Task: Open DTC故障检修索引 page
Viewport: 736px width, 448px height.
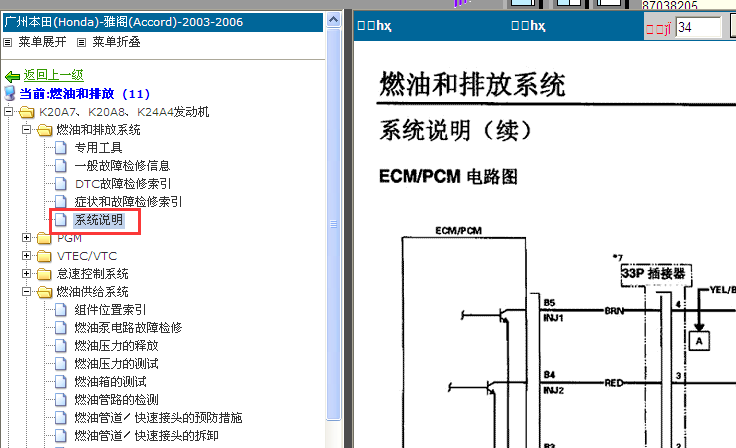Action: 123,184
